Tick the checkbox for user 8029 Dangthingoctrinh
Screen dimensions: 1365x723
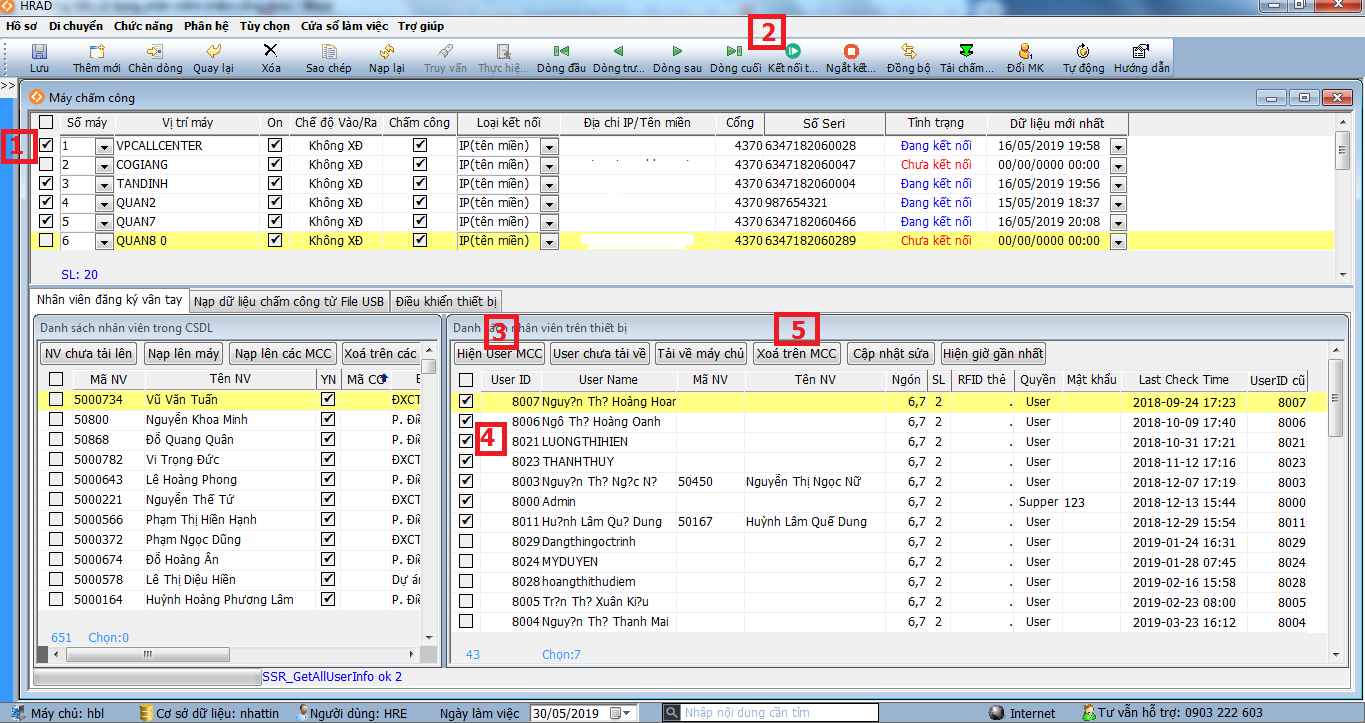pyautogui.click(x=466, y=542)
